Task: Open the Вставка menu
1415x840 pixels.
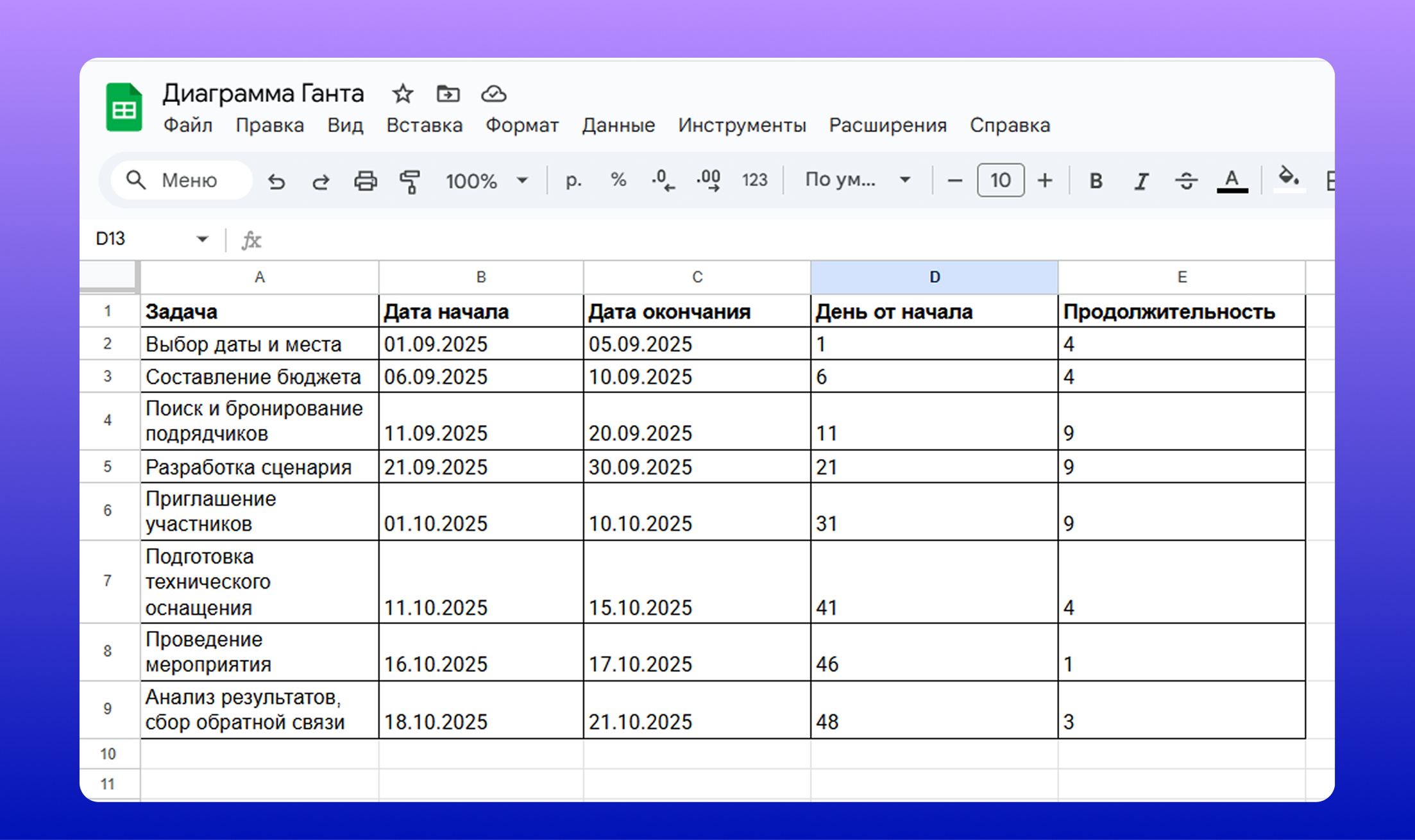Action: click(424, 125)
